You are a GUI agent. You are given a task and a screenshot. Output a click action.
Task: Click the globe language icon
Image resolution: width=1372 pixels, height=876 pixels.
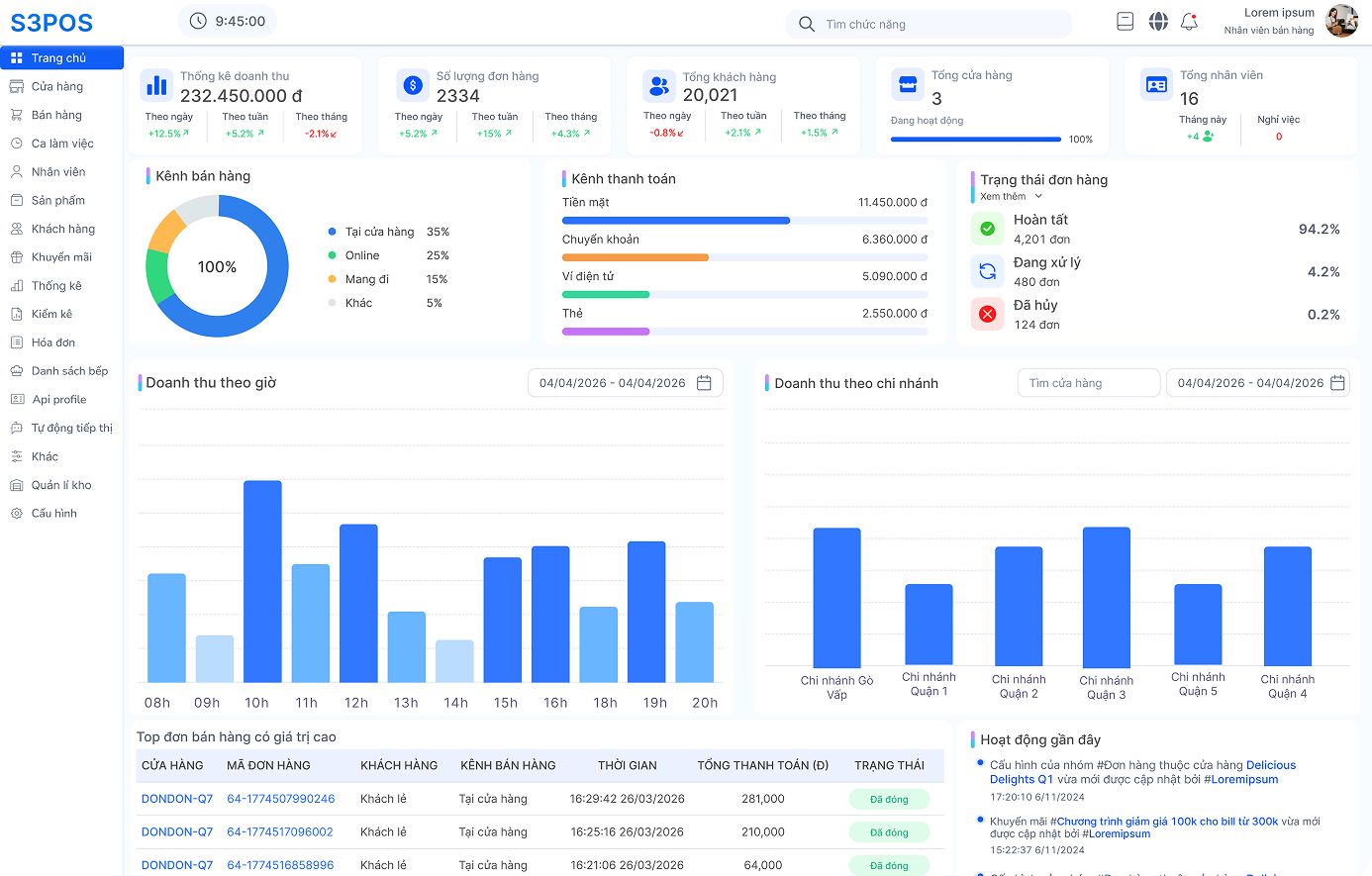coord(1158,21)
